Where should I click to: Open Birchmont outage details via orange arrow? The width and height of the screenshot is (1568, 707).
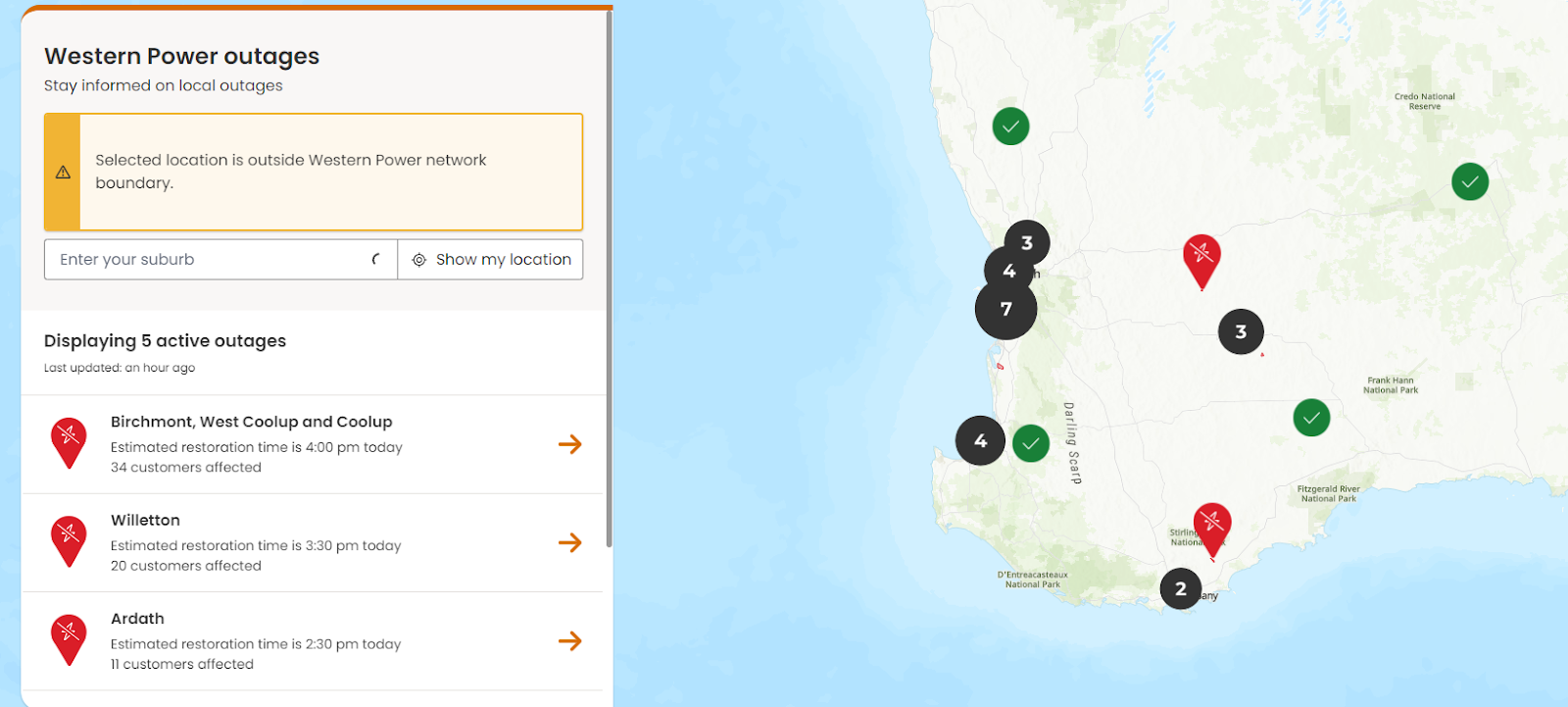pos(570,444)
